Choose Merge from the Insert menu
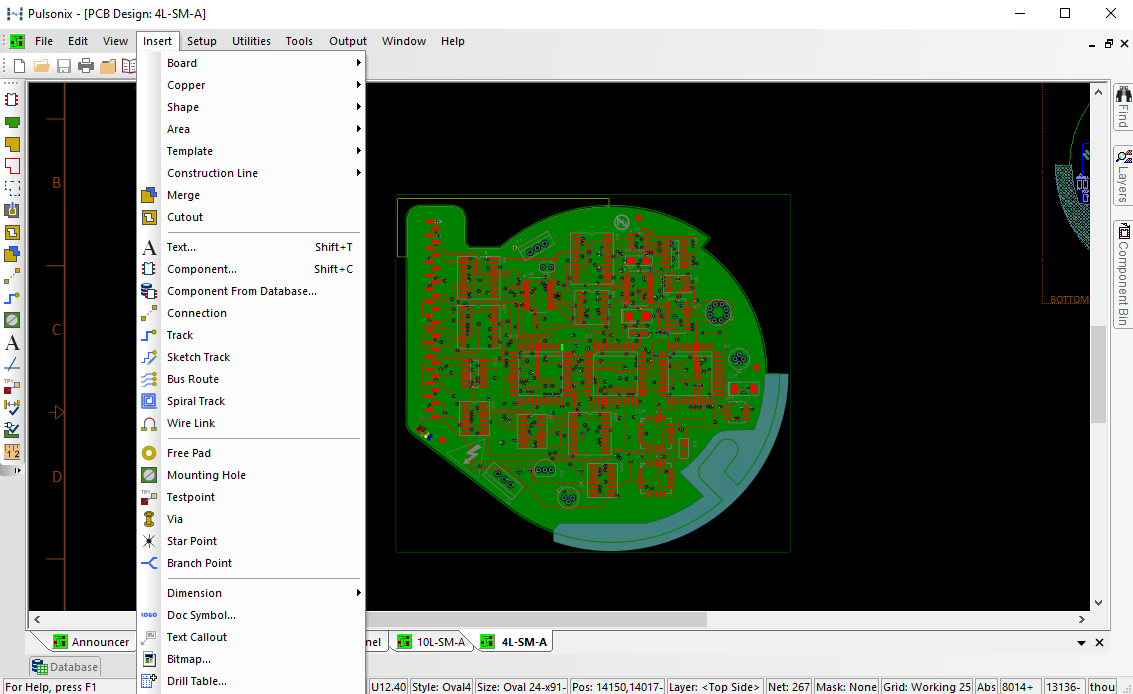Screen dimensions: 1133x694 click(251, 195)
